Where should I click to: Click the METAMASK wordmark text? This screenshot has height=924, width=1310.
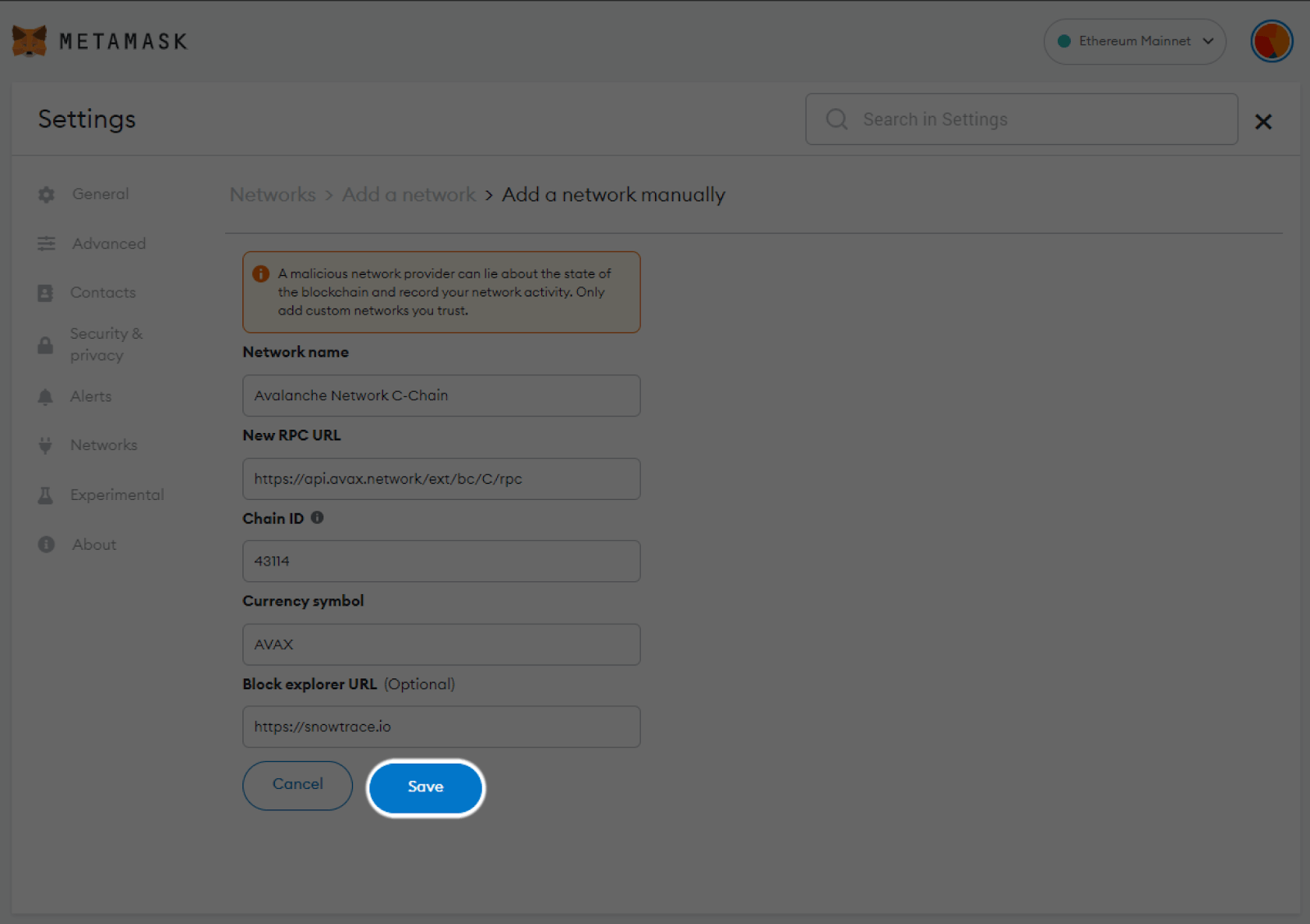pos(124,42)
